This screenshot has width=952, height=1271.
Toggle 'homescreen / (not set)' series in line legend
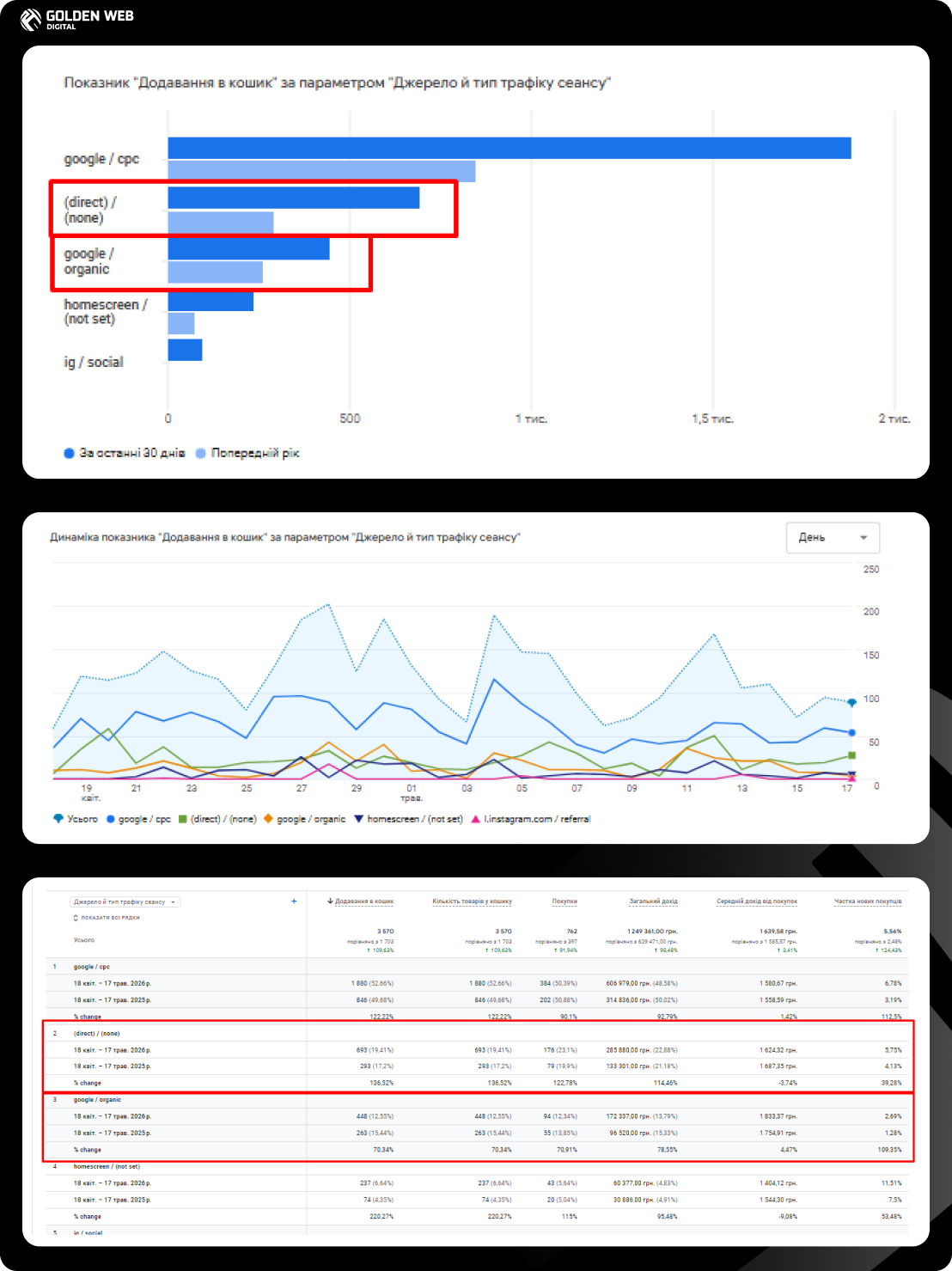408,819
